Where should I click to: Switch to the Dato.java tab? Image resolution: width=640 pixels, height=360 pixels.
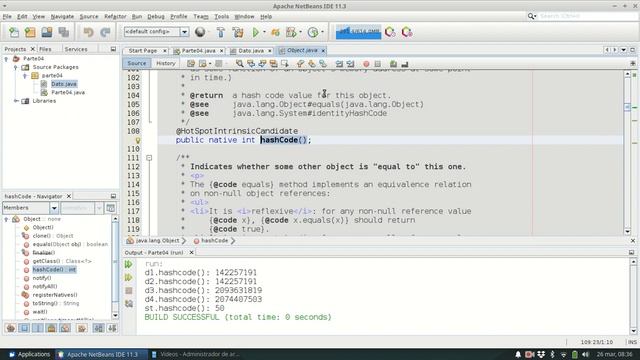[x=251, y=51]
